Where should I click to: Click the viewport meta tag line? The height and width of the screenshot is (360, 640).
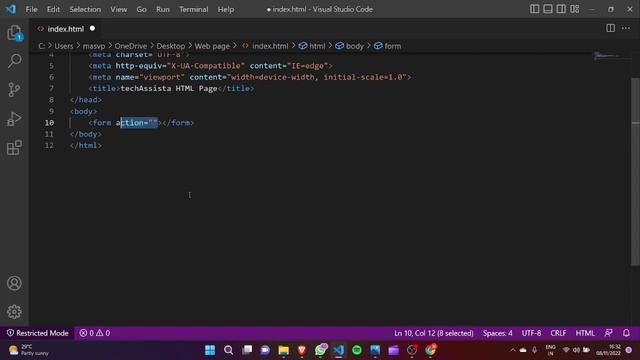tap(250, 77)
